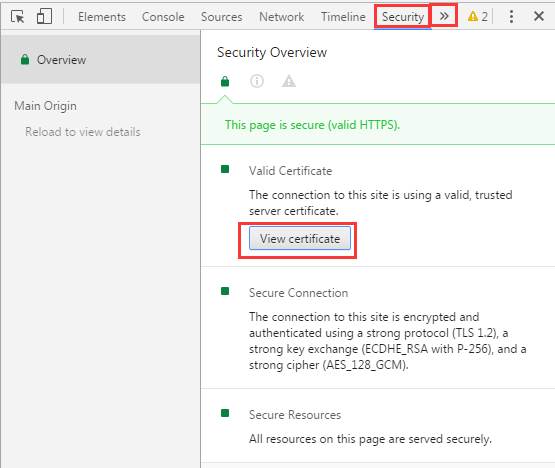Click the circled info icon
The image size is (555, 468).
(x=257, y=81)
